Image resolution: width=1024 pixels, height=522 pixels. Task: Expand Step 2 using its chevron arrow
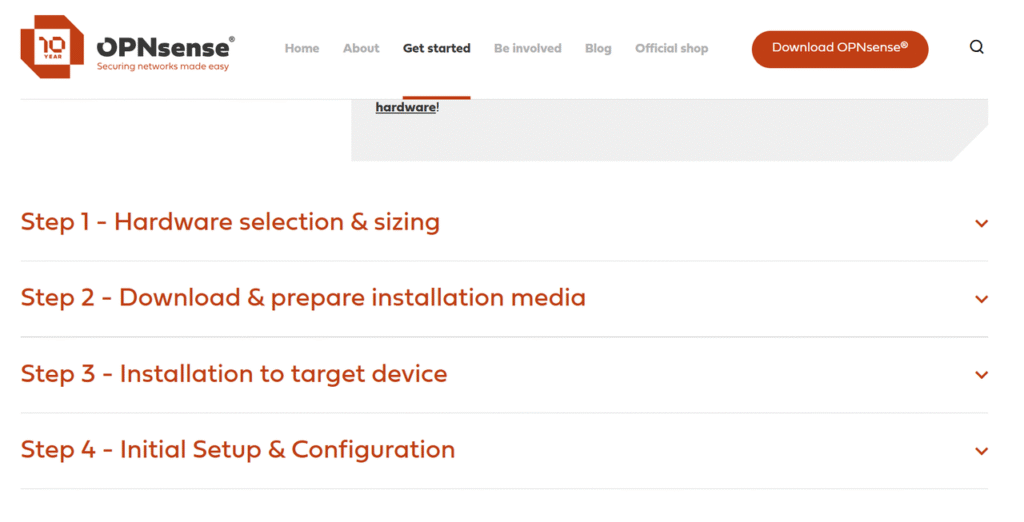[981, 299]
